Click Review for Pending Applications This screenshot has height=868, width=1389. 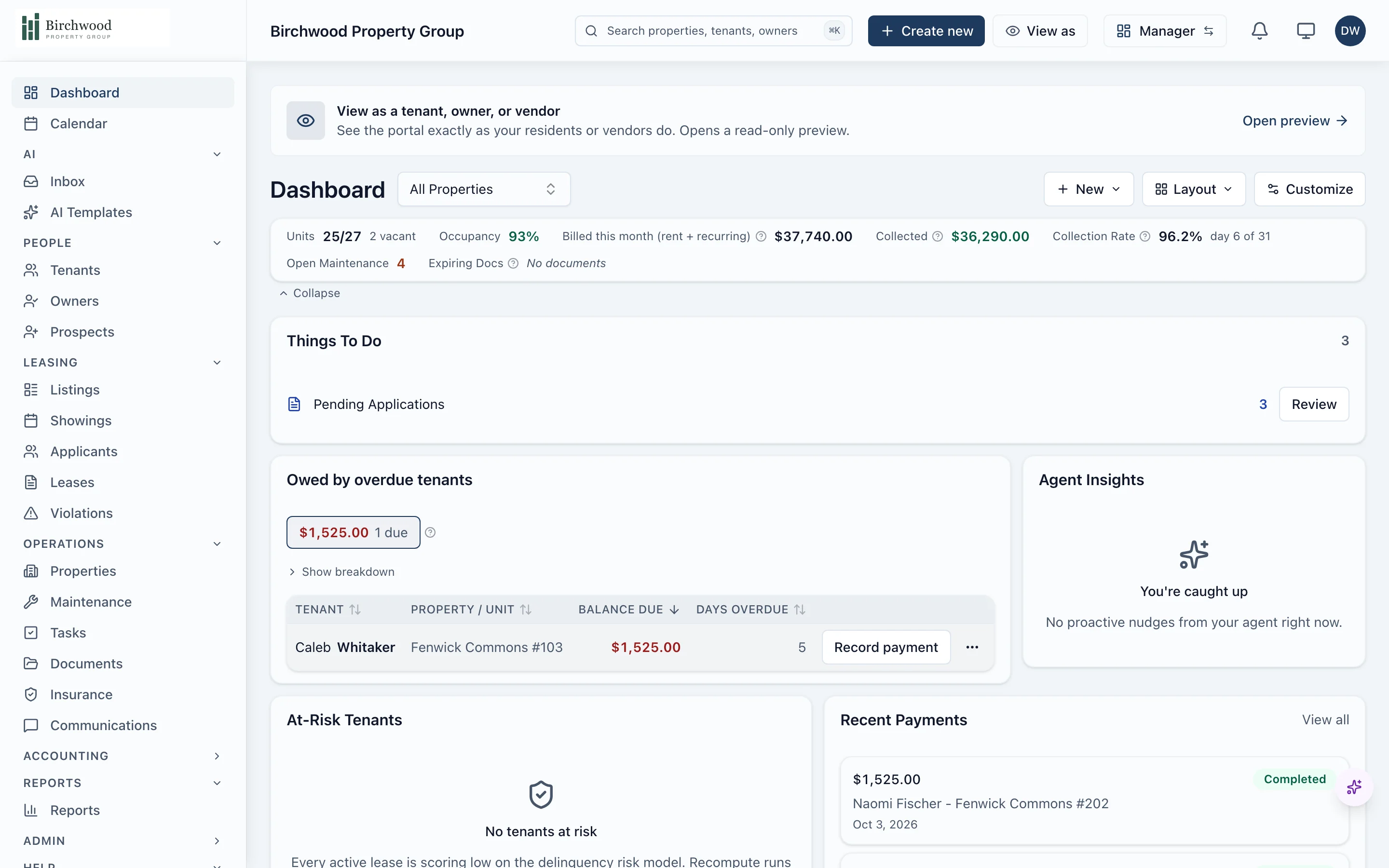click(x=1313, y=405)
